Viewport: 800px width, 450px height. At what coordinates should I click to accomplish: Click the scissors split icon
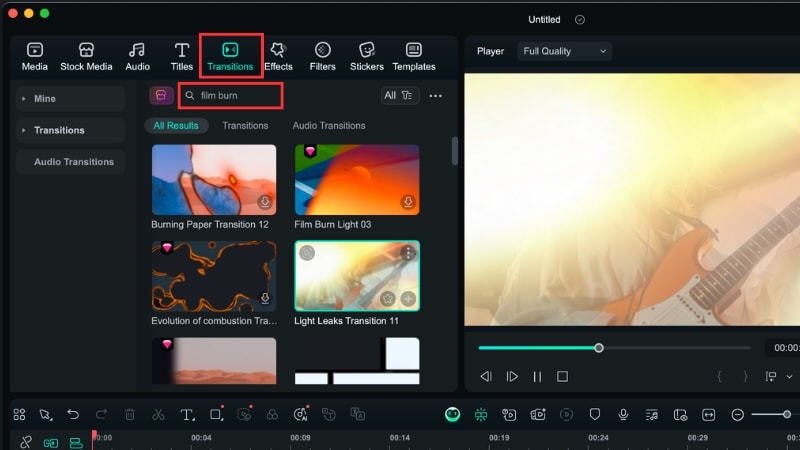pyautogui.click(x=158, y=414)
